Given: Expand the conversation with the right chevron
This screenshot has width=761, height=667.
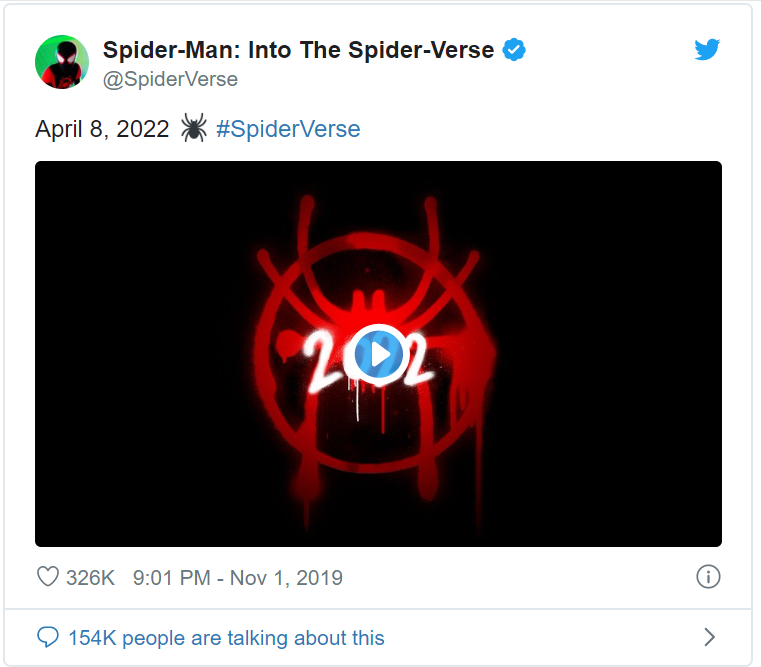Looking at the screenshot, I should [709, 637].
